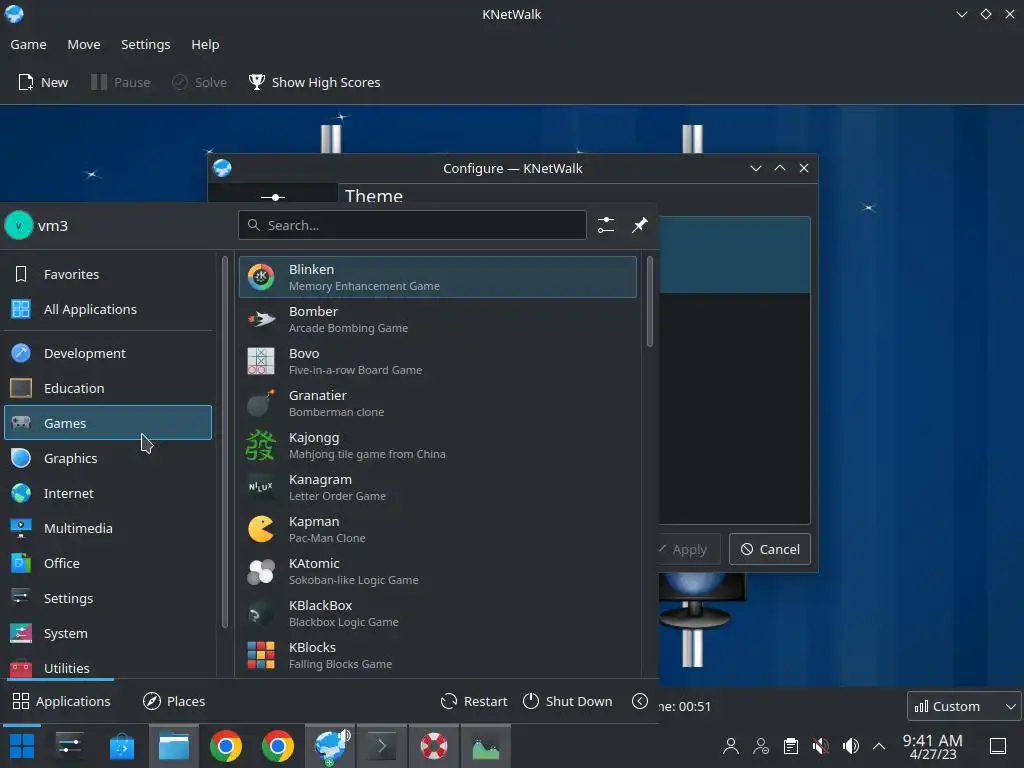The height and width of the screenshot is (768, 1024).
Task: Launch Bovo five-in-a-row game
Action: point(438,361)
